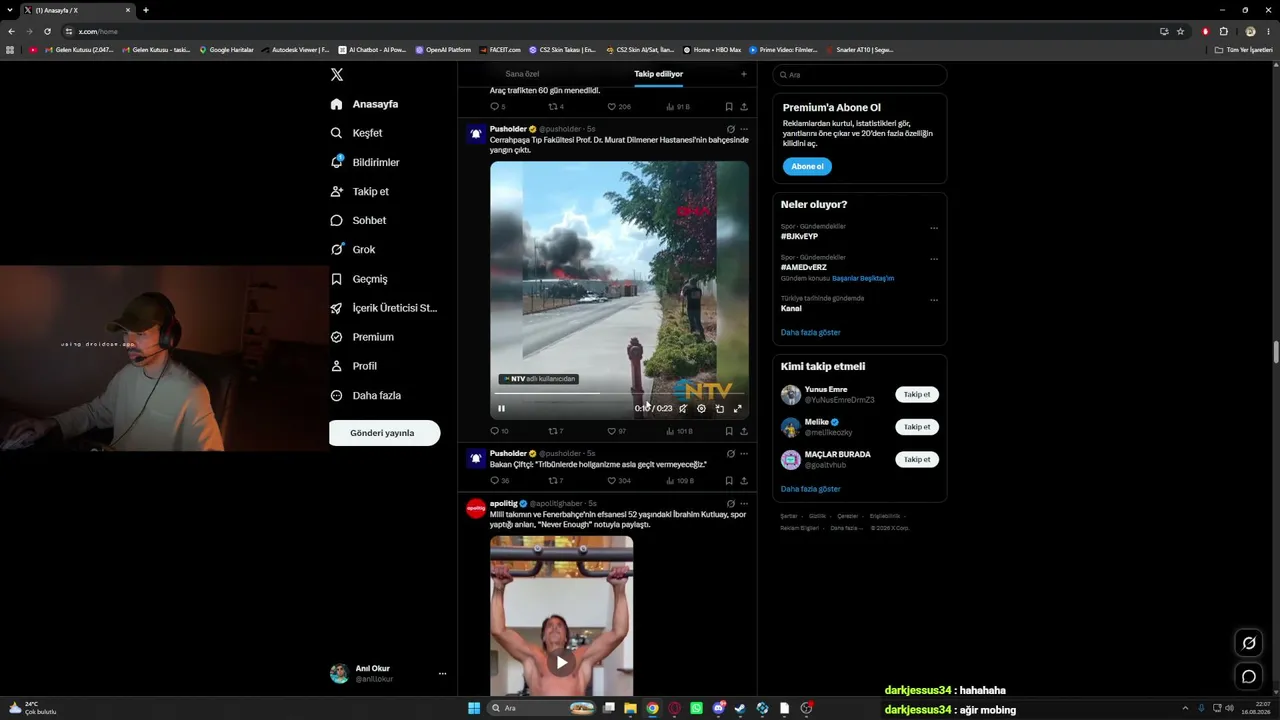Open options for #AMEDvERZ trend
This screenshot has height=720, width=1280.
934,259
